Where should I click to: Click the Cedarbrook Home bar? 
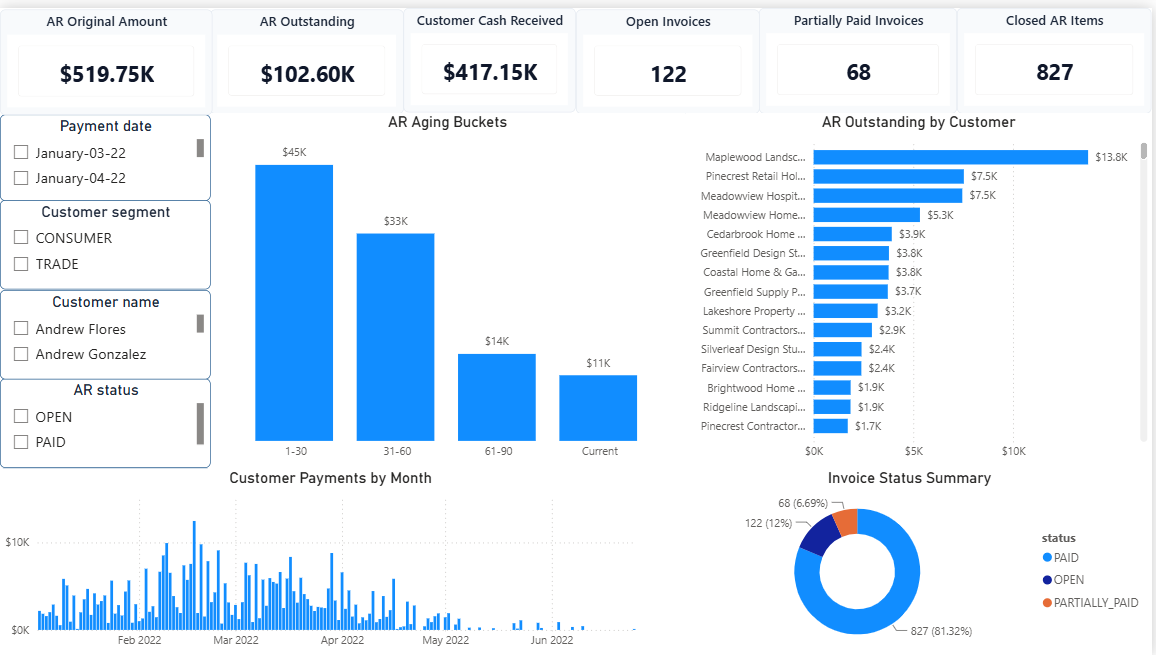tap(852, 234)
